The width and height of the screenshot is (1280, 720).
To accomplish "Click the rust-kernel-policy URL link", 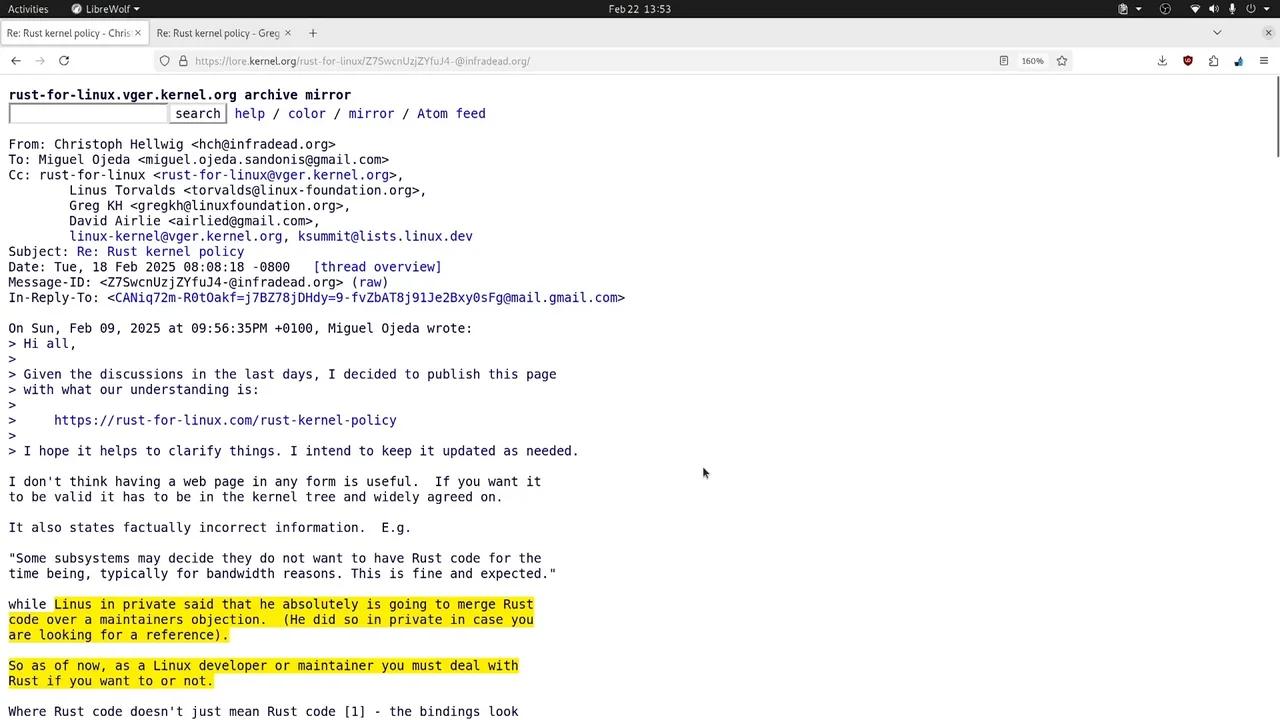I will [225, 420].
